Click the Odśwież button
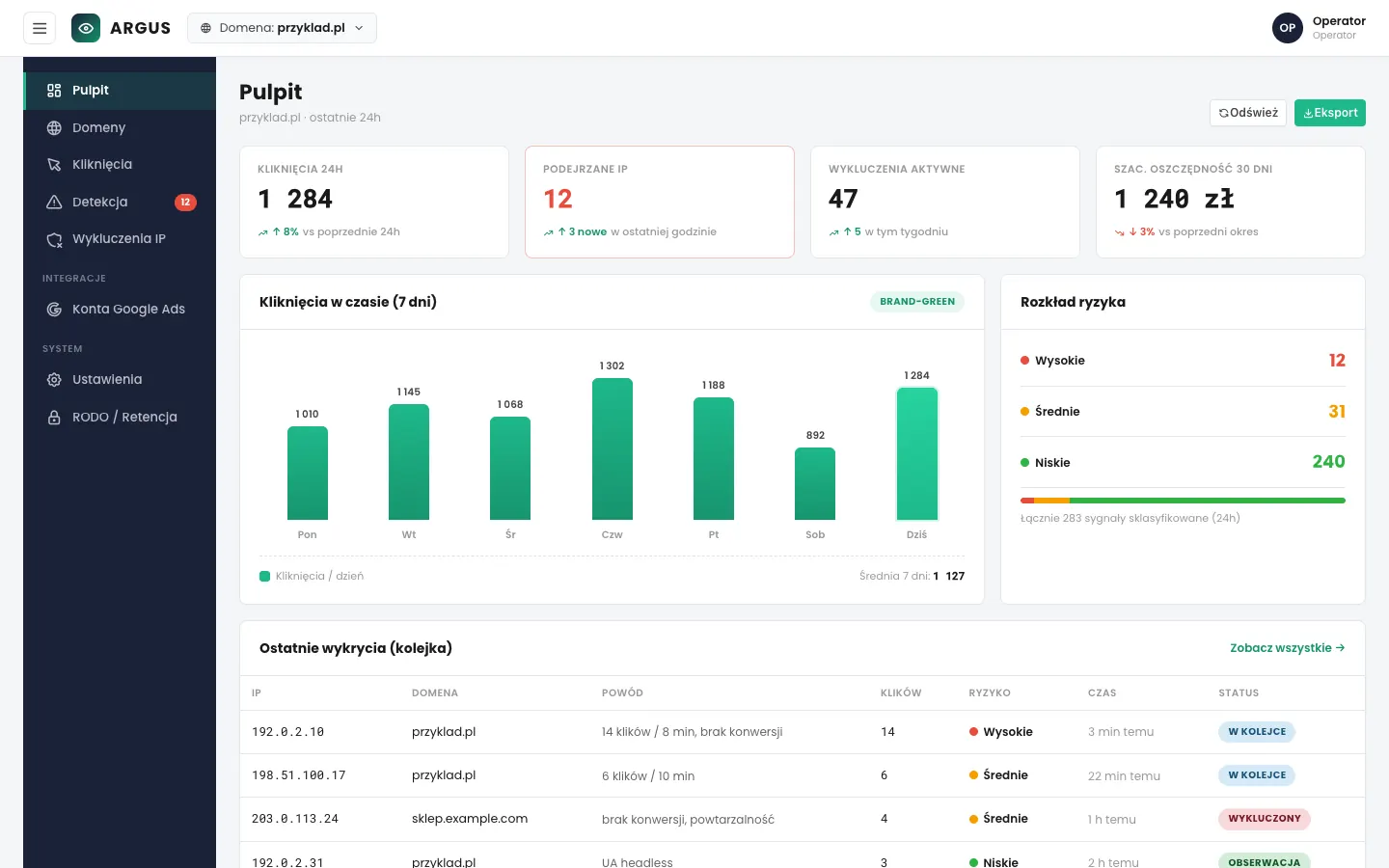Image resolution: width=1389 pixels, height=868 pixels. pyautogui.click(x=1248, y=113)
